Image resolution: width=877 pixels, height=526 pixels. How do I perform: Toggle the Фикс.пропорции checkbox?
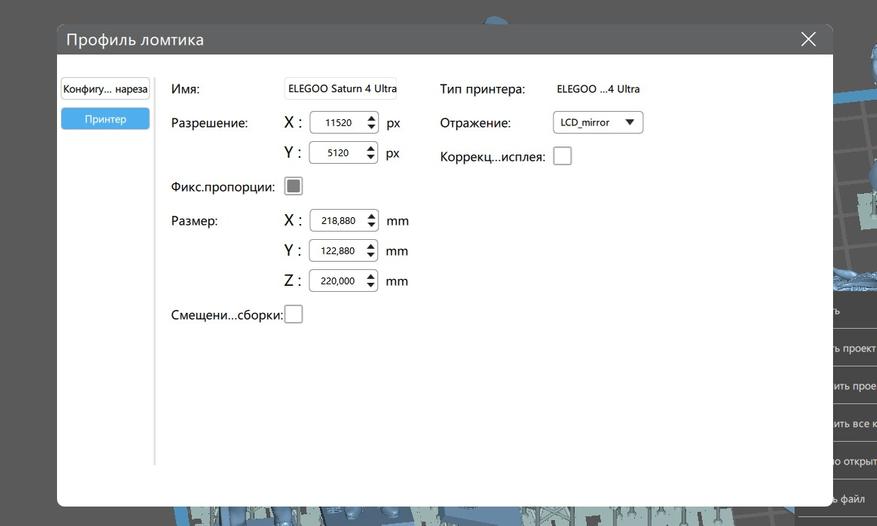click(x=294, y=186)
